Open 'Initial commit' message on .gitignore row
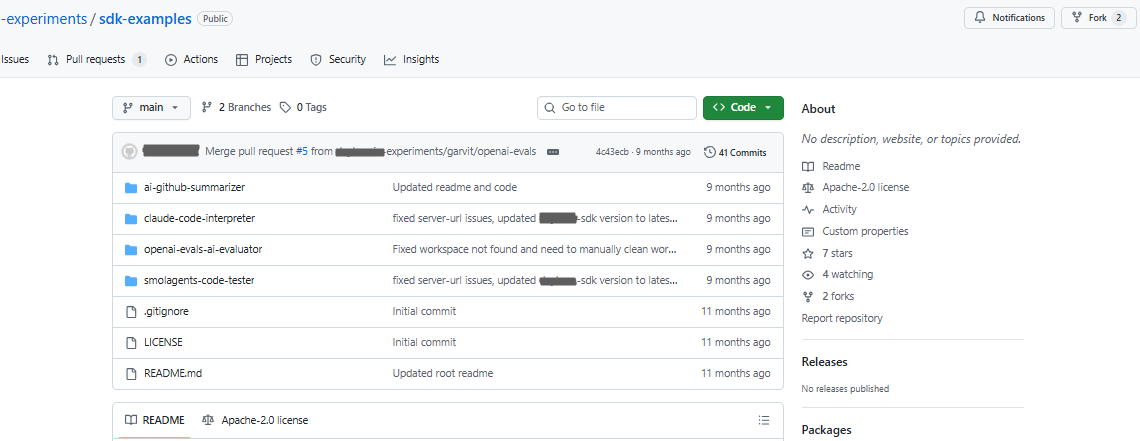 (x=424, y=311)
